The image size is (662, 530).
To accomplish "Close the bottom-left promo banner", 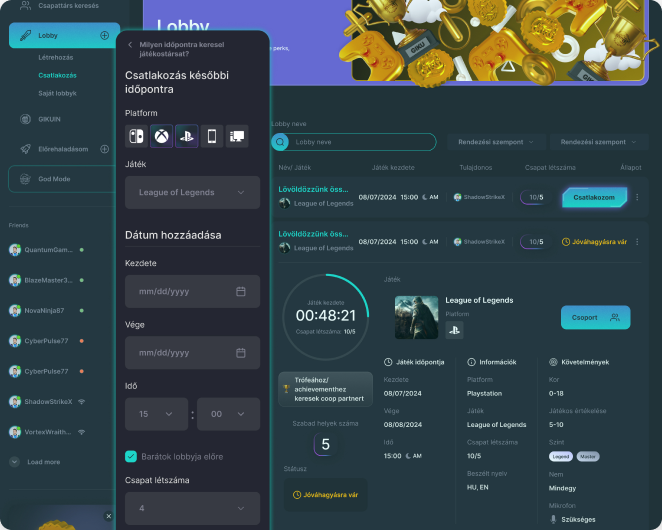I will click(x=109, y=516).
